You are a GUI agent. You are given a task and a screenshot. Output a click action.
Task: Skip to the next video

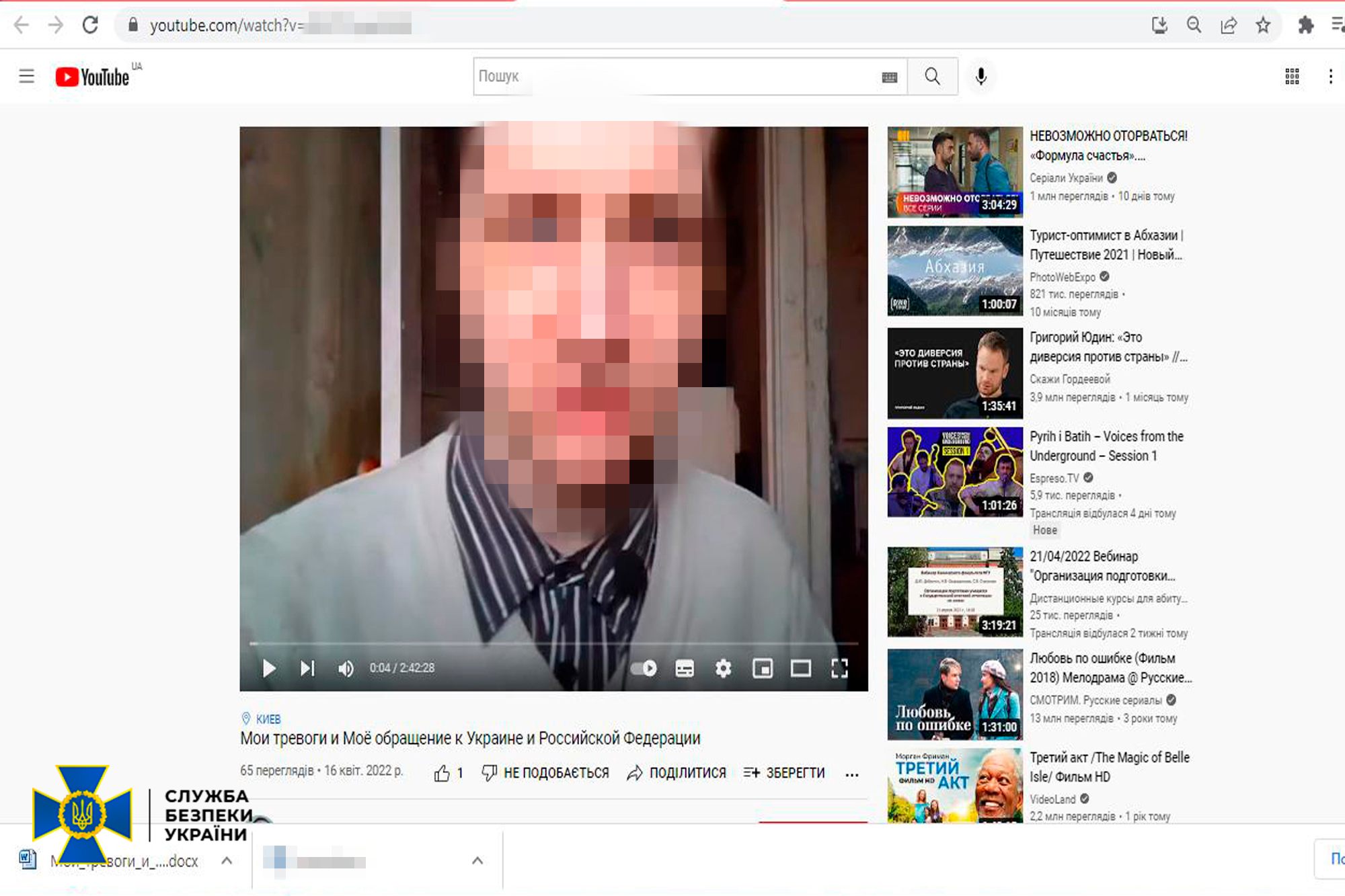point(307,668)
